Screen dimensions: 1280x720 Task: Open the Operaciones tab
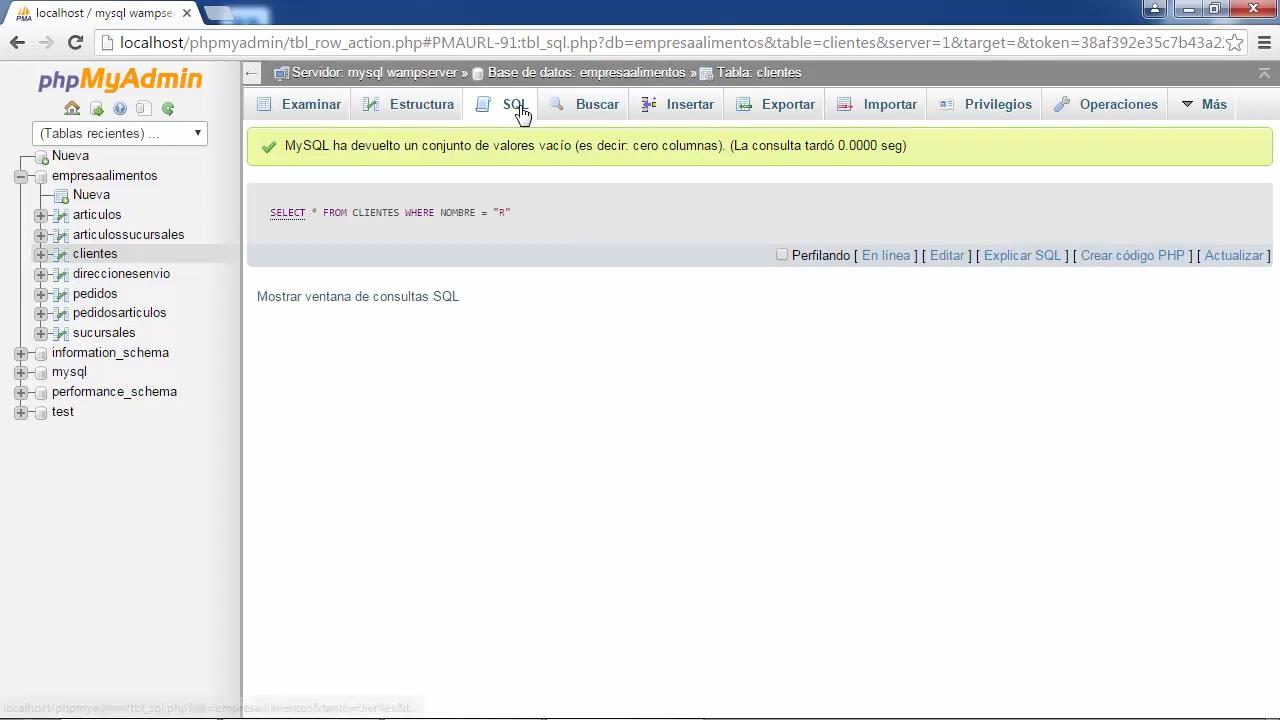tap(1106, 104)
